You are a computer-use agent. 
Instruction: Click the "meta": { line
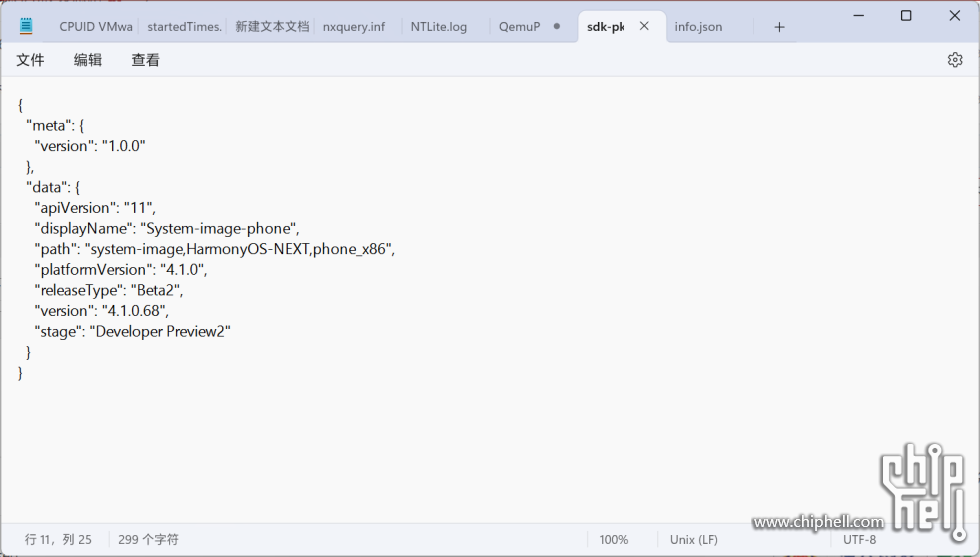click(55, 126)
